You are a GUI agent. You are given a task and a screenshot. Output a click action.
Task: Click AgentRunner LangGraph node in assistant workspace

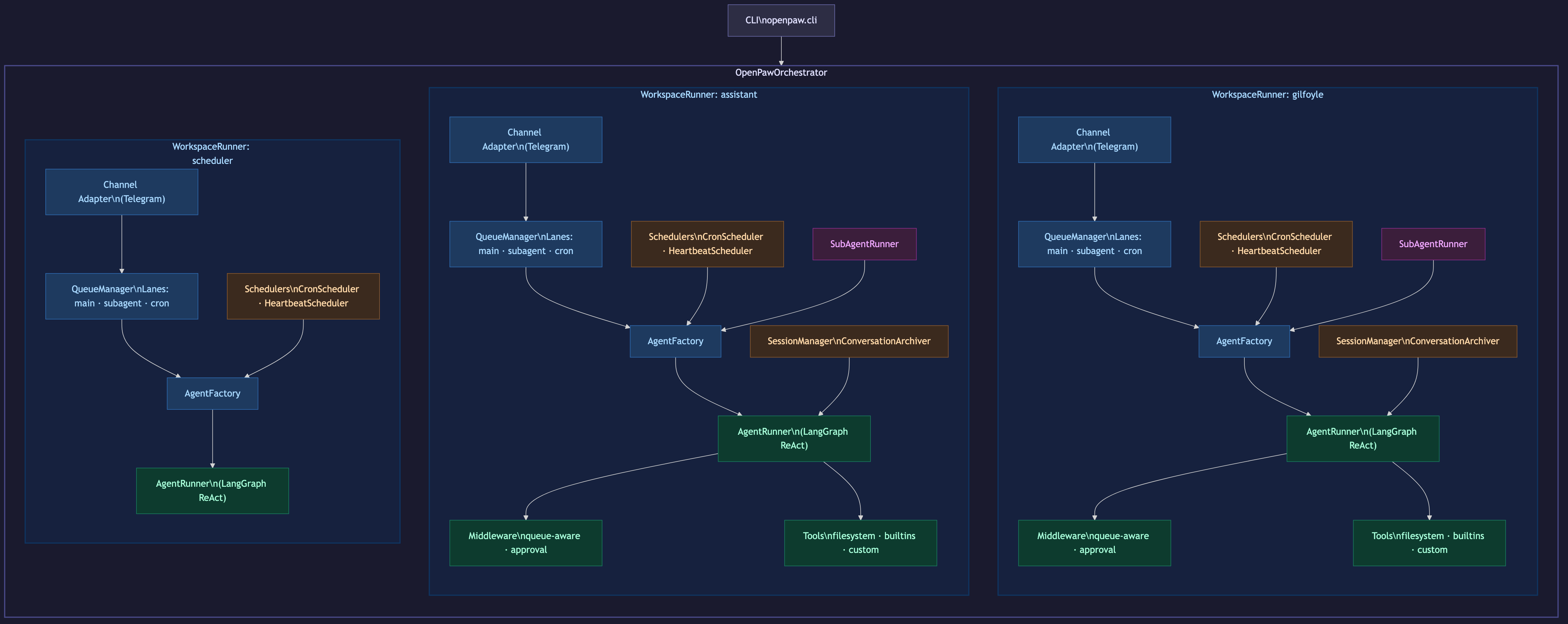pyautogui.click(x=794, y=439)
